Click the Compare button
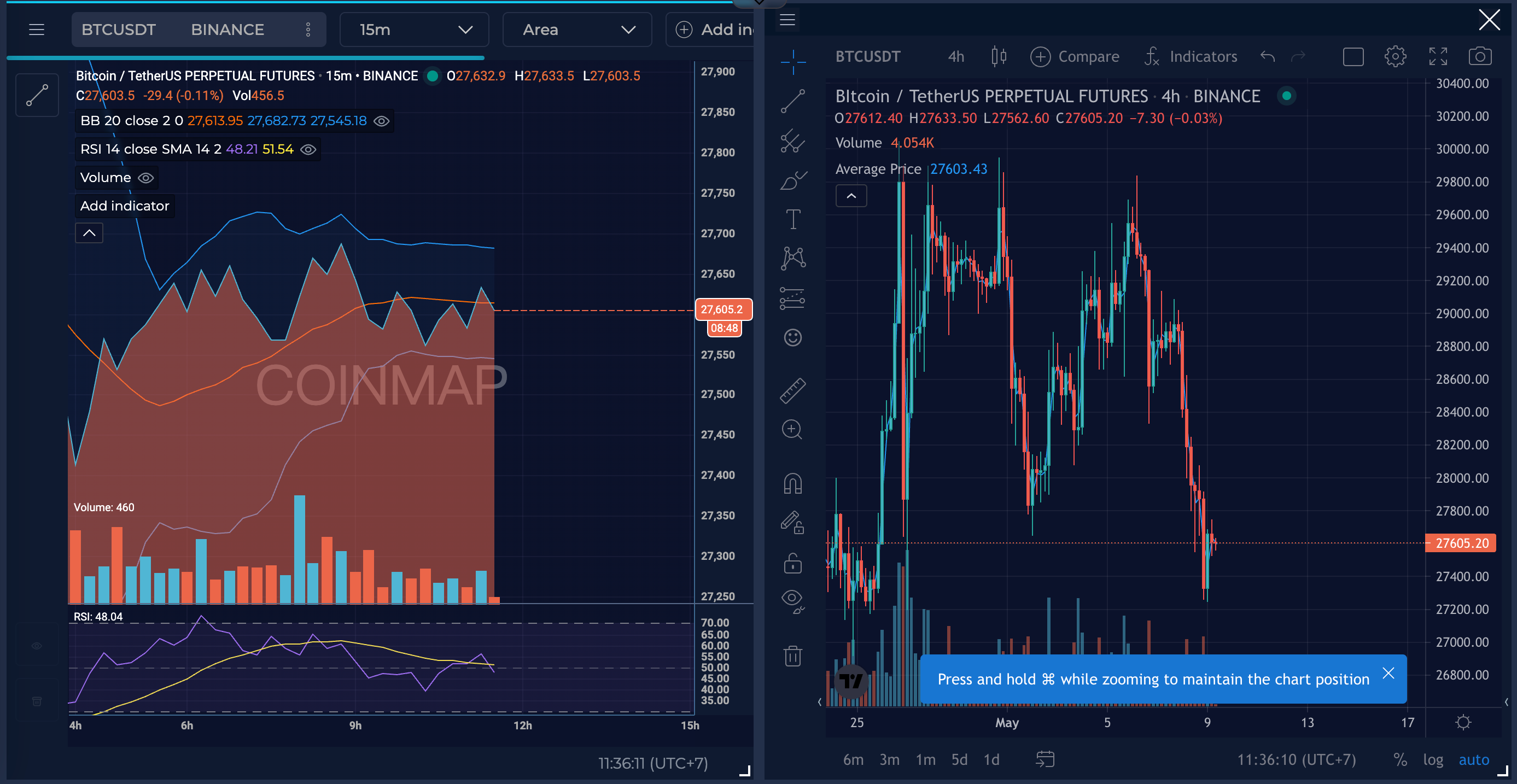The image size is (1517, 784). (x=1074, y=56)
